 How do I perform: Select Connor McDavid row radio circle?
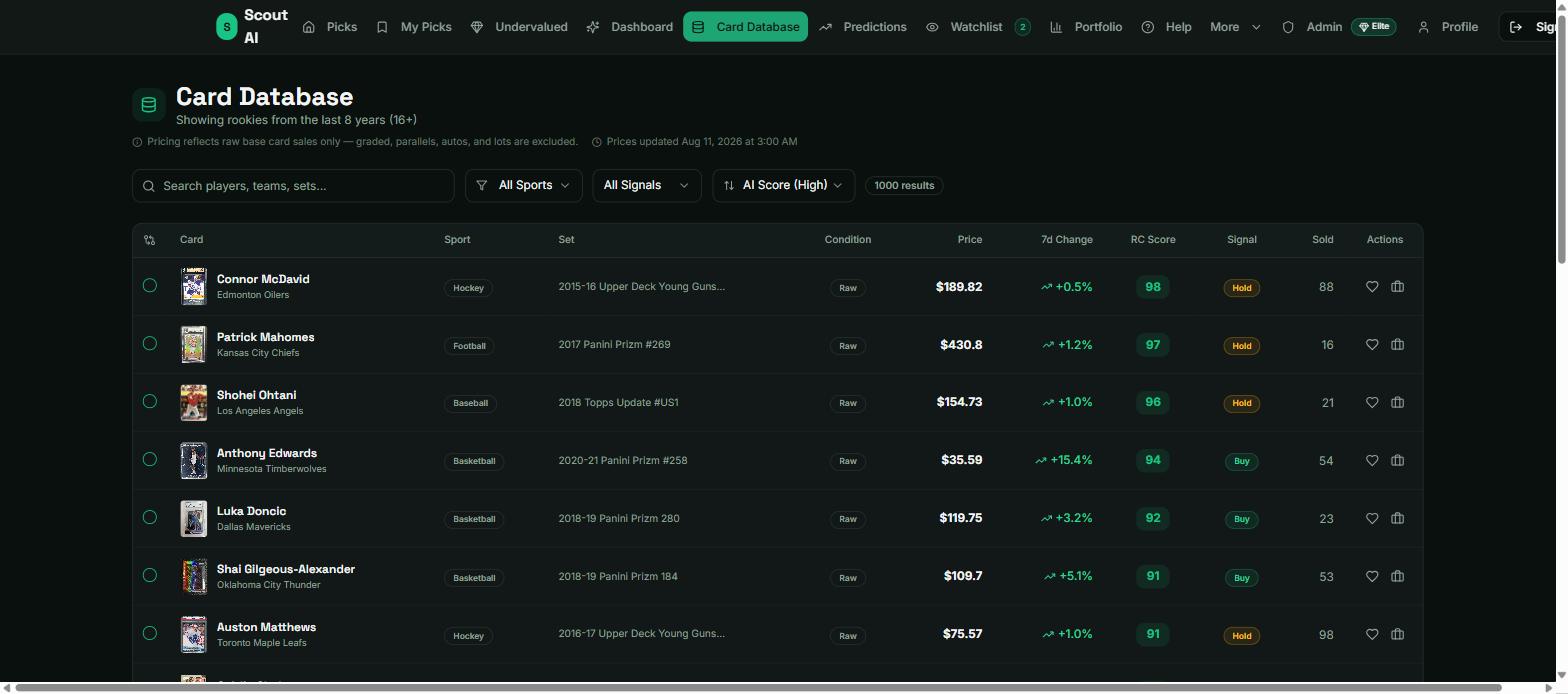click(150, 286)
